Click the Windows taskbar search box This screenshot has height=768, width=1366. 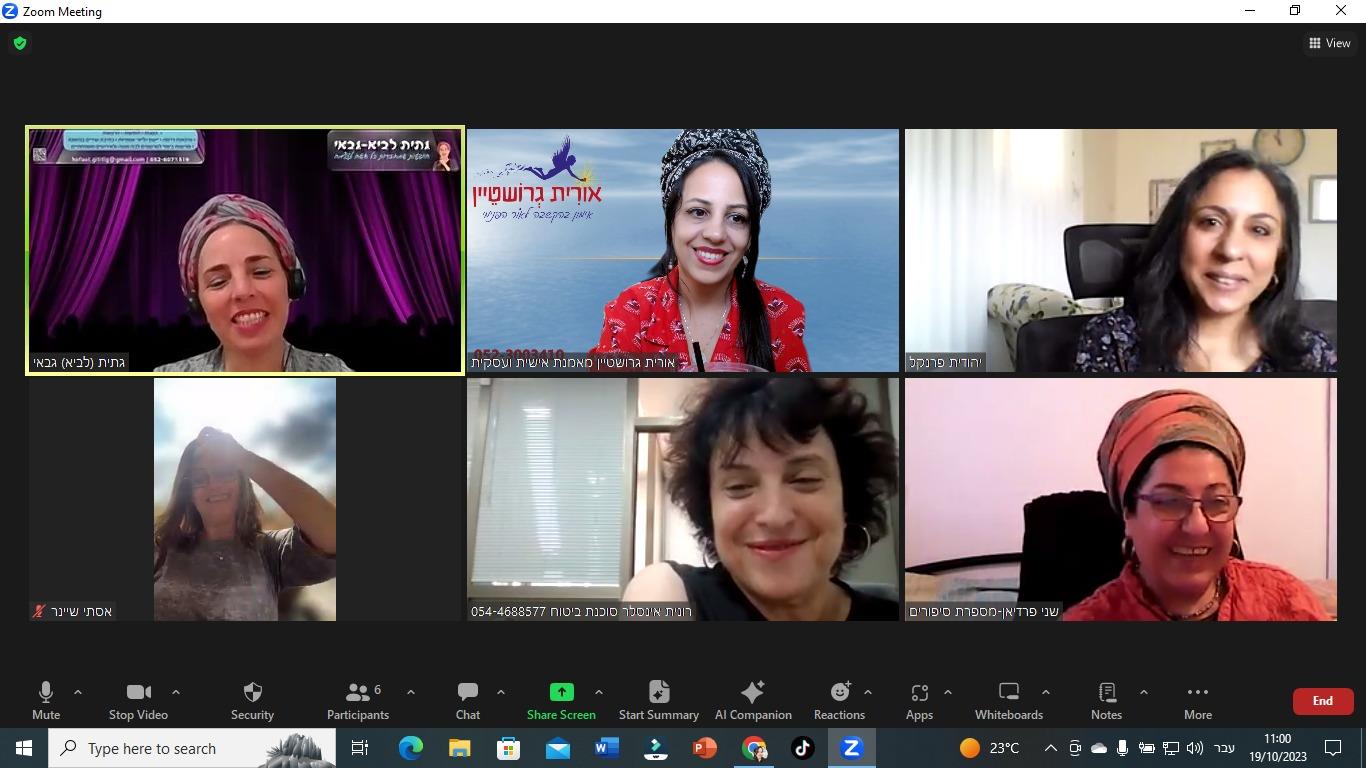(x=192, y=748)
